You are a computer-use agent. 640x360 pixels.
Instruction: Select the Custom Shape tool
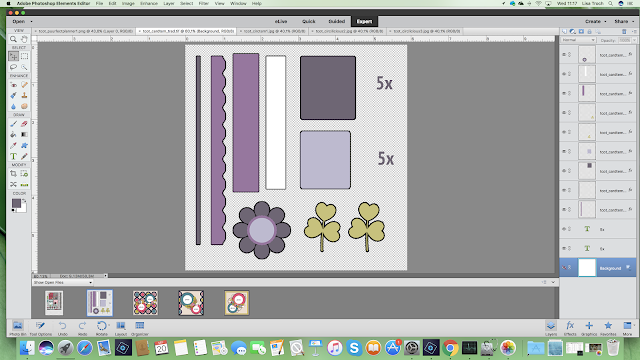coord(24,145)
